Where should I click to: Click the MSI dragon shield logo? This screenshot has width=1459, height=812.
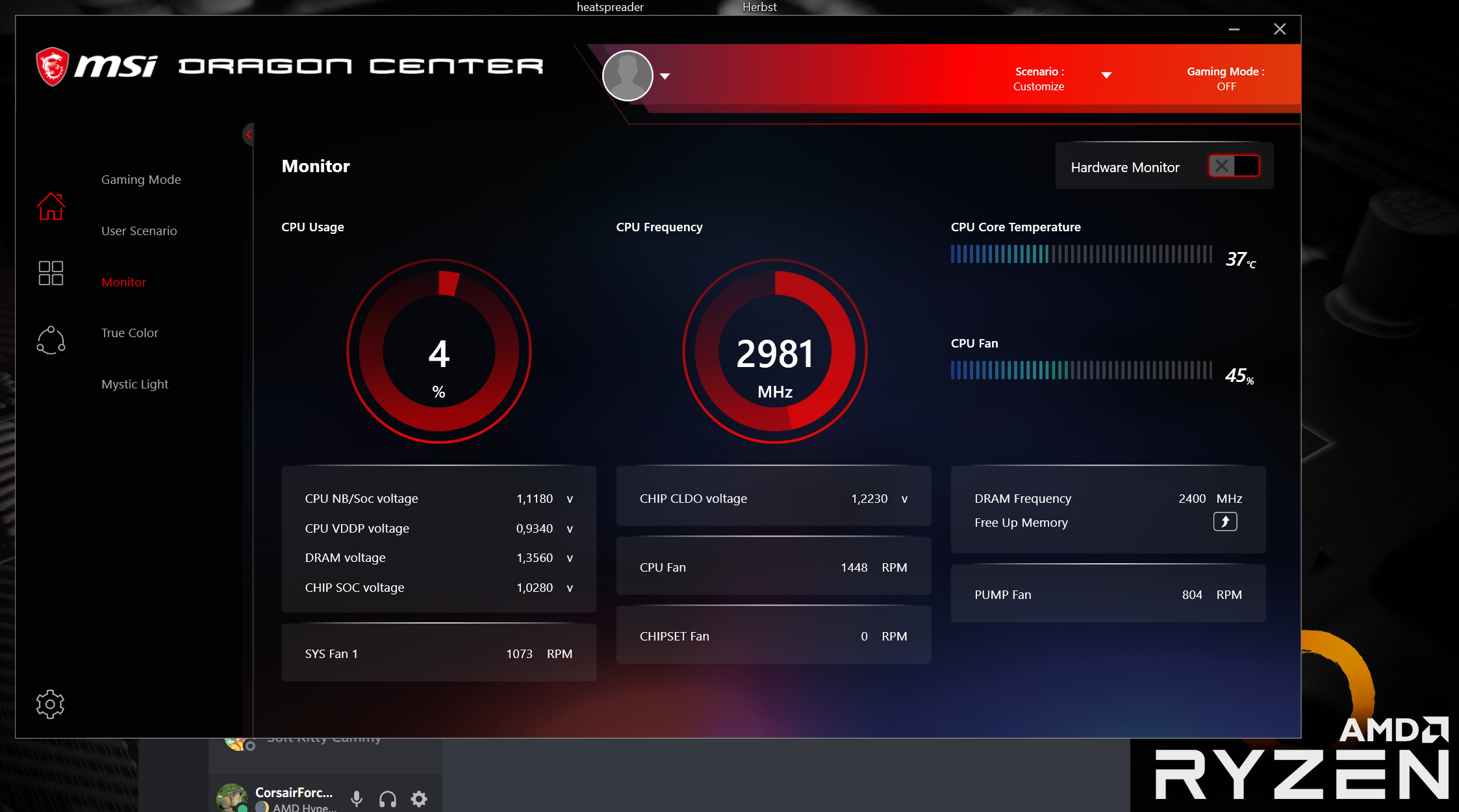(x=53, y=66)
